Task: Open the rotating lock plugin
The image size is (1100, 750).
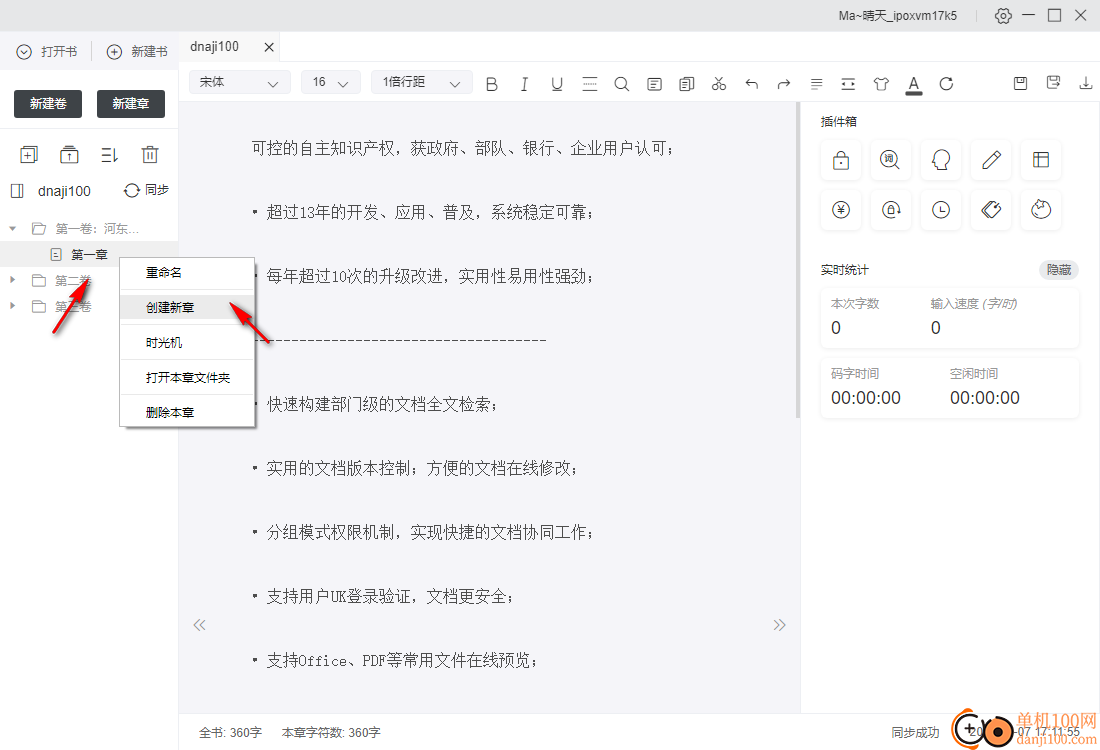Action: coord(890,210)
